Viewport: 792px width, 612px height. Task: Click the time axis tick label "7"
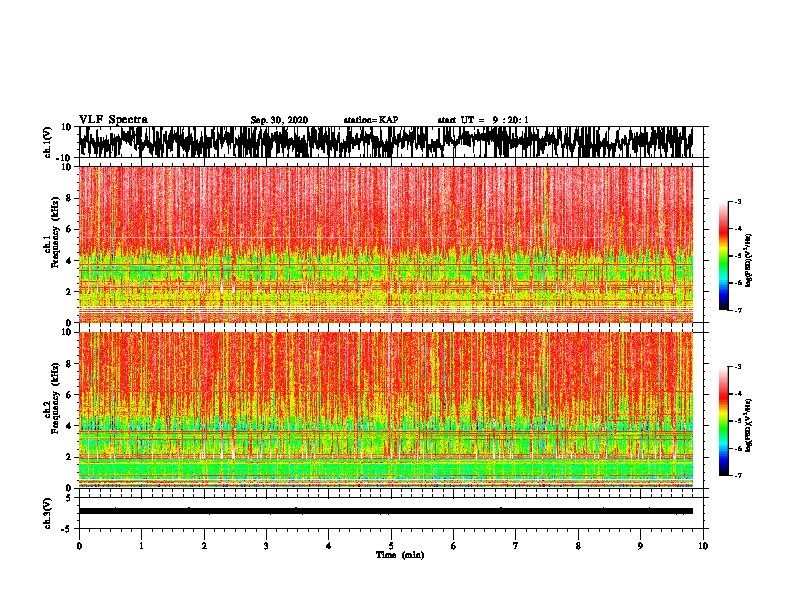coord(516,546)
